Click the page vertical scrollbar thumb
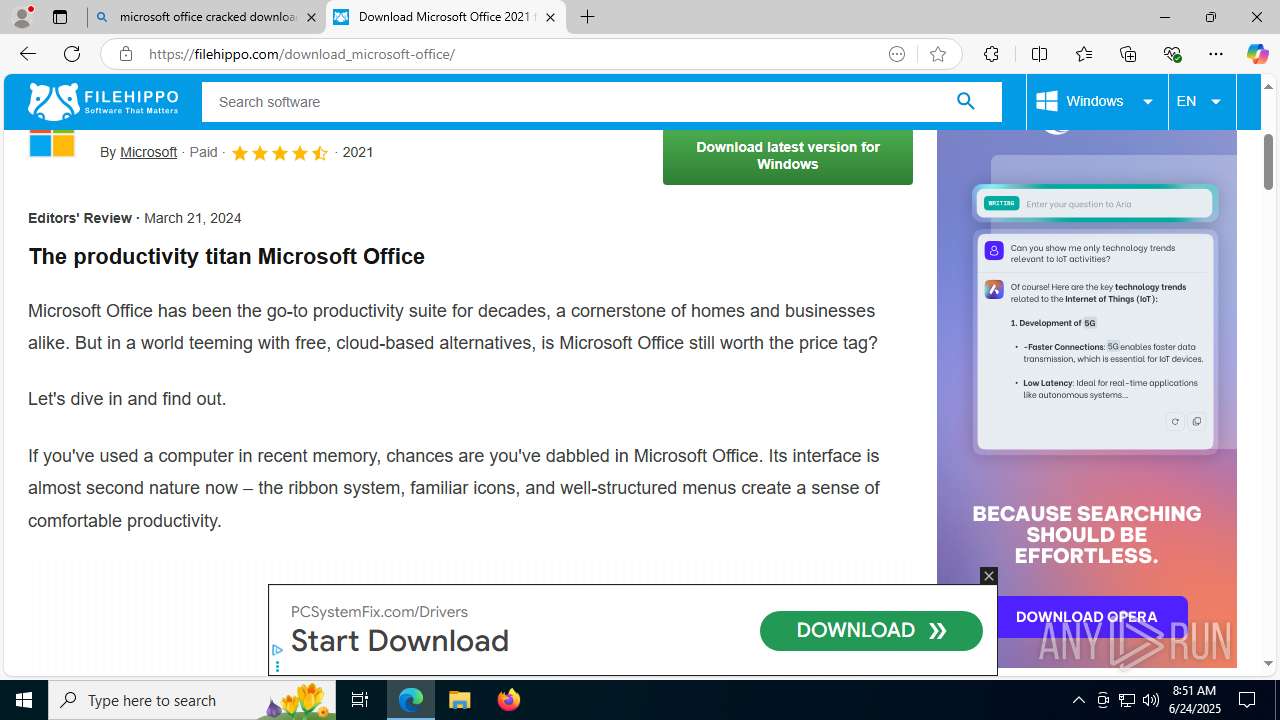Image resolution: width=1280 pixels, height=720 pixels. pos(1268,162)
